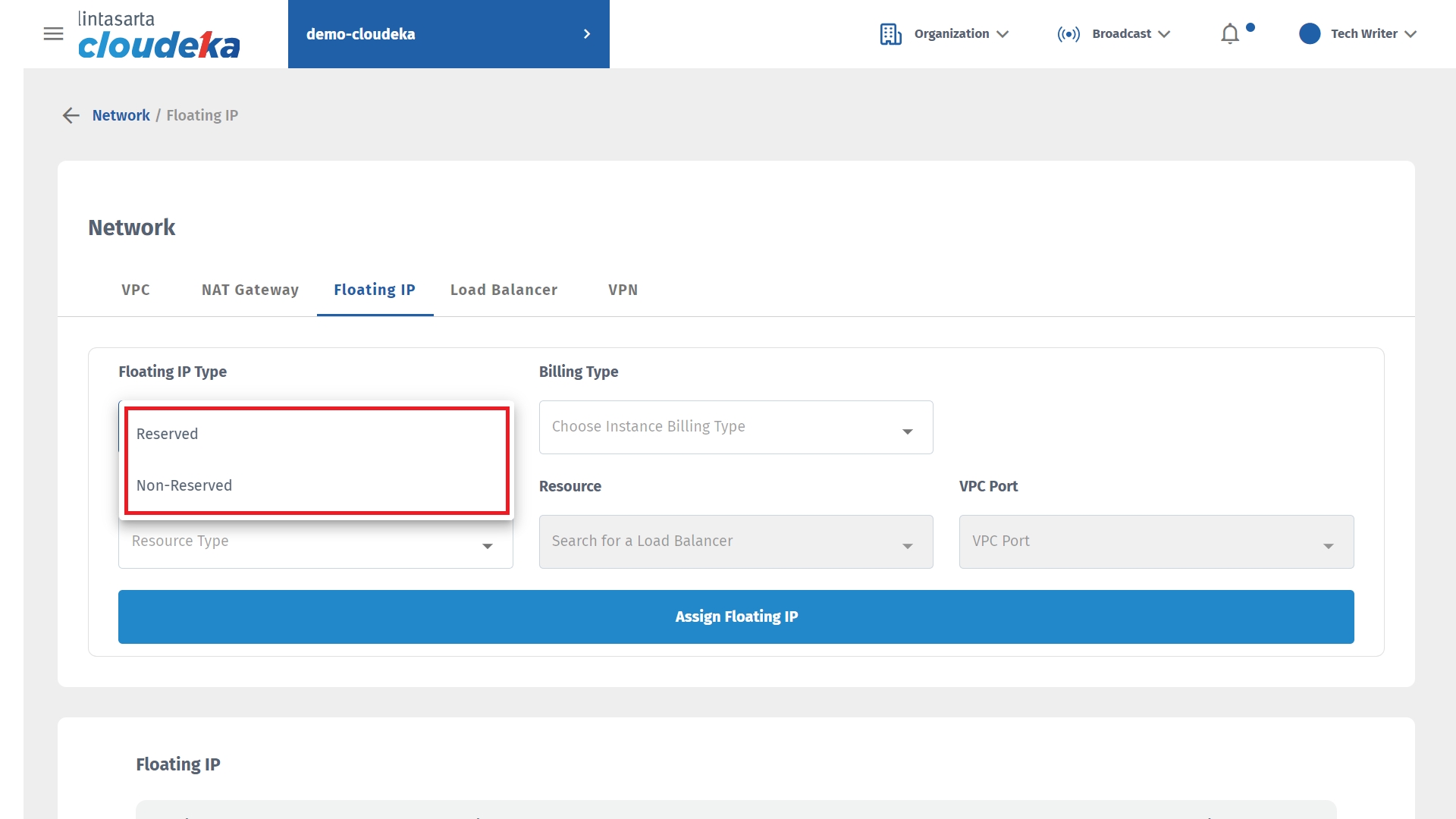Open the hamburger menu icon
Image resolution: width=1456 pixels, height=819 pixels.
pos(53,34)
